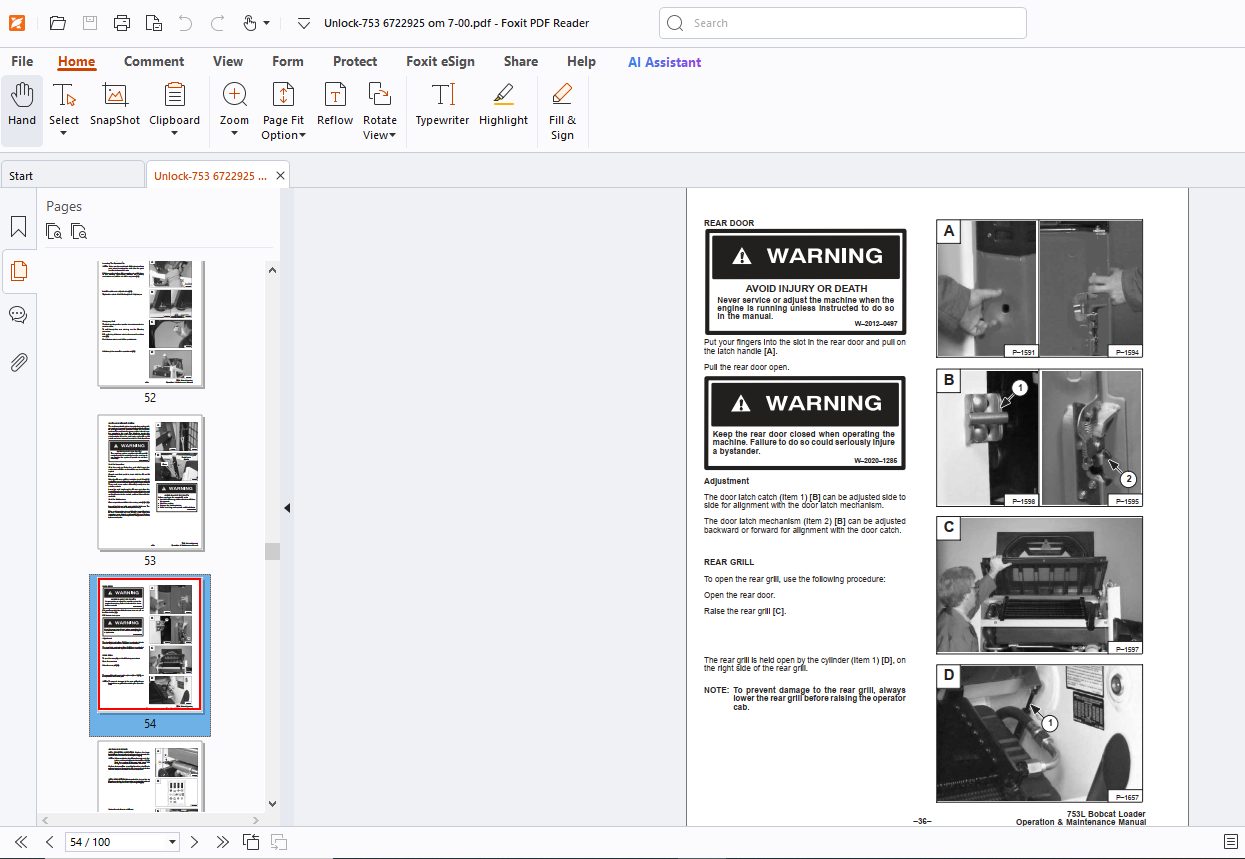Switch to the Comment ribbon tab
Screen dimensions: 1245x859
point(154,62)
